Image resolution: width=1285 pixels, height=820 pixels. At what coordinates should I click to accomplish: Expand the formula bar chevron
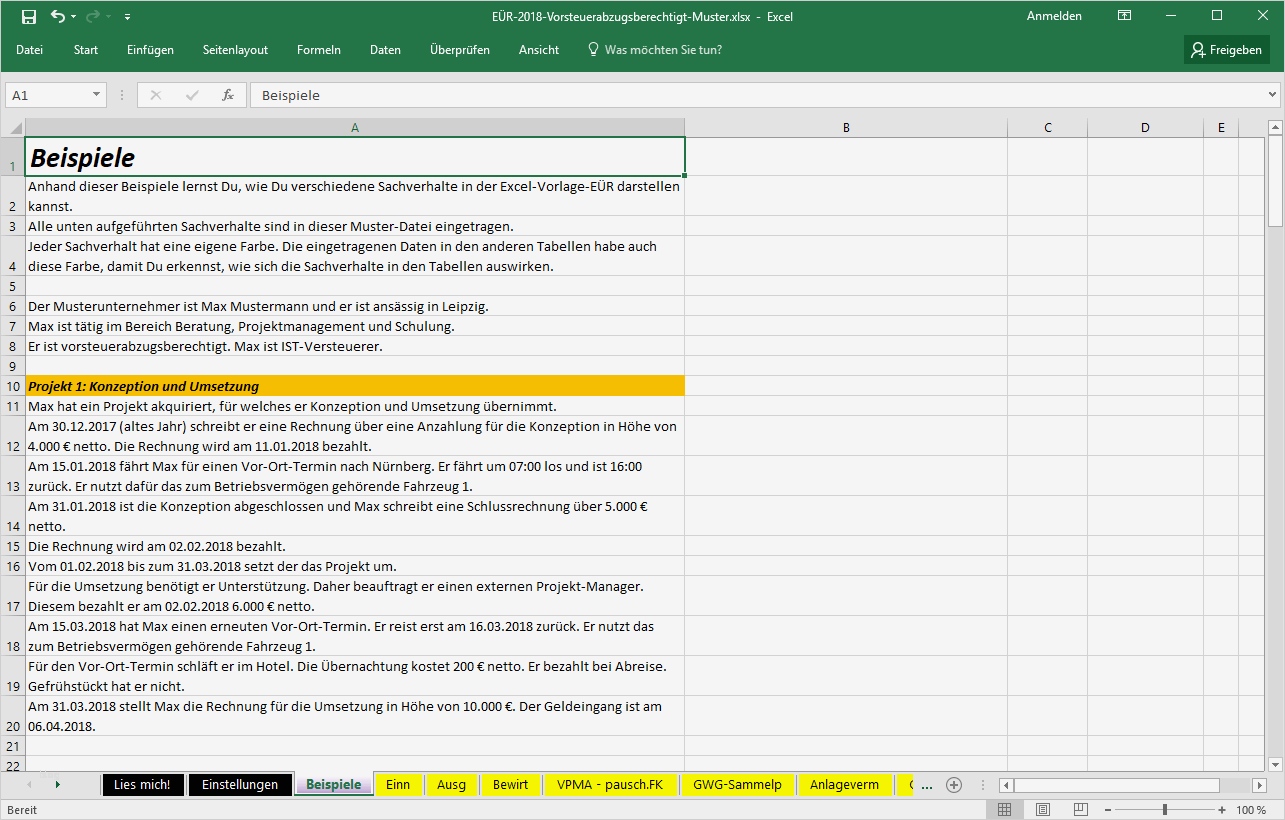1272,95
